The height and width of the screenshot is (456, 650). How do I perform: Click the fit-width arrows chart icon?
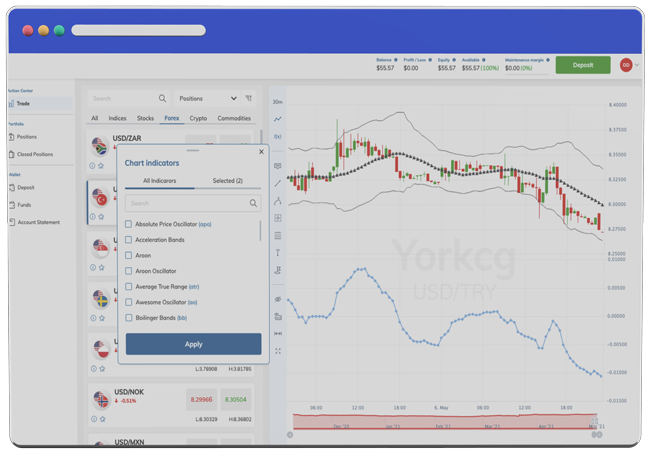pos(278,333)
